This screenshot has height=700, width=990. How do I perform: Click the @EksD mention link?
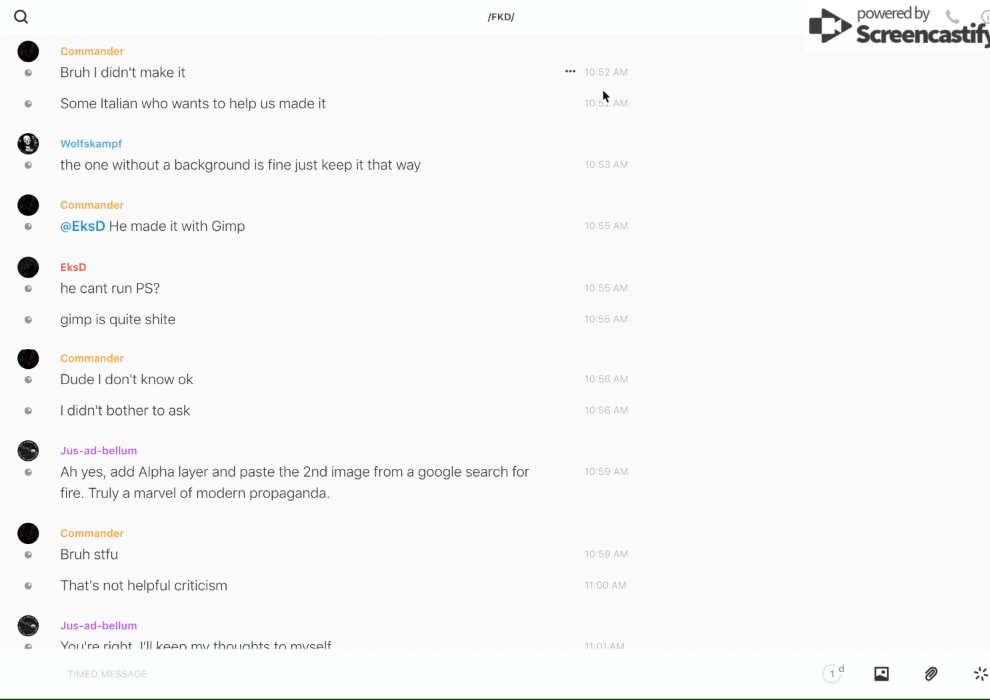pos(82,226)
